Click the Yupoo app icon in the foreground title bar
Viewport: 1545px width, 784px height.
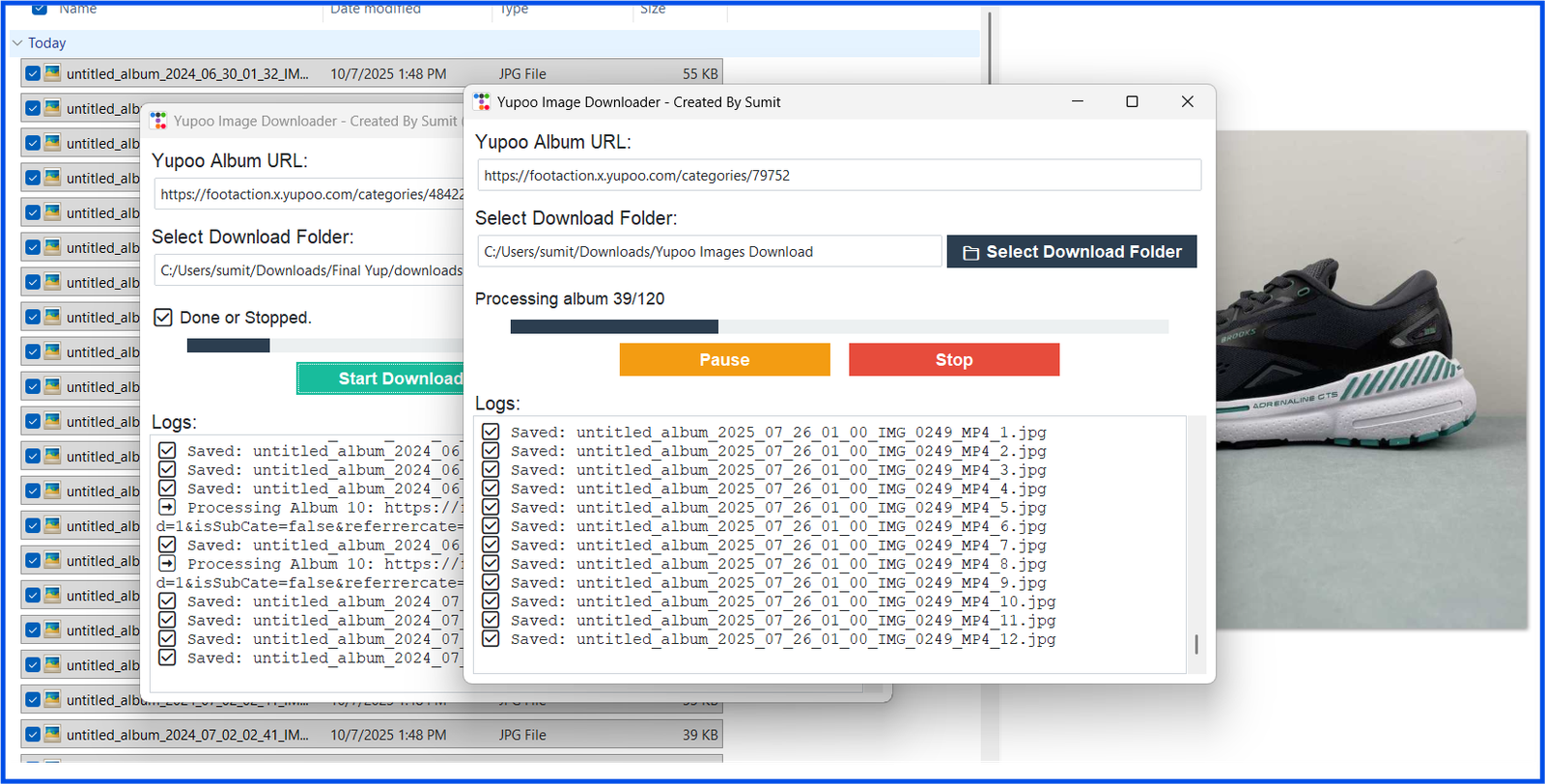(x=482, y=101)
